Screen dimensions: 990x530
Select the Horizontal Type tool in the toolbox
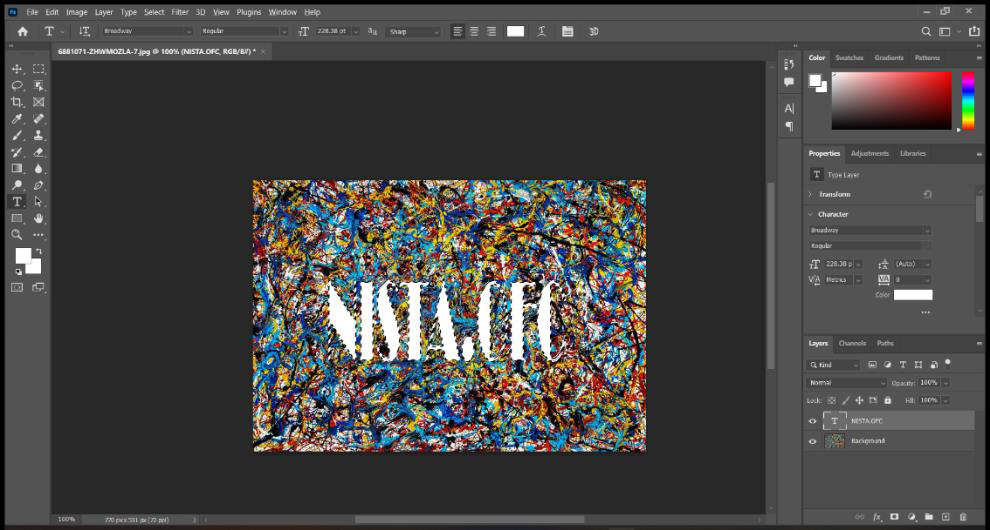point(17,202)
